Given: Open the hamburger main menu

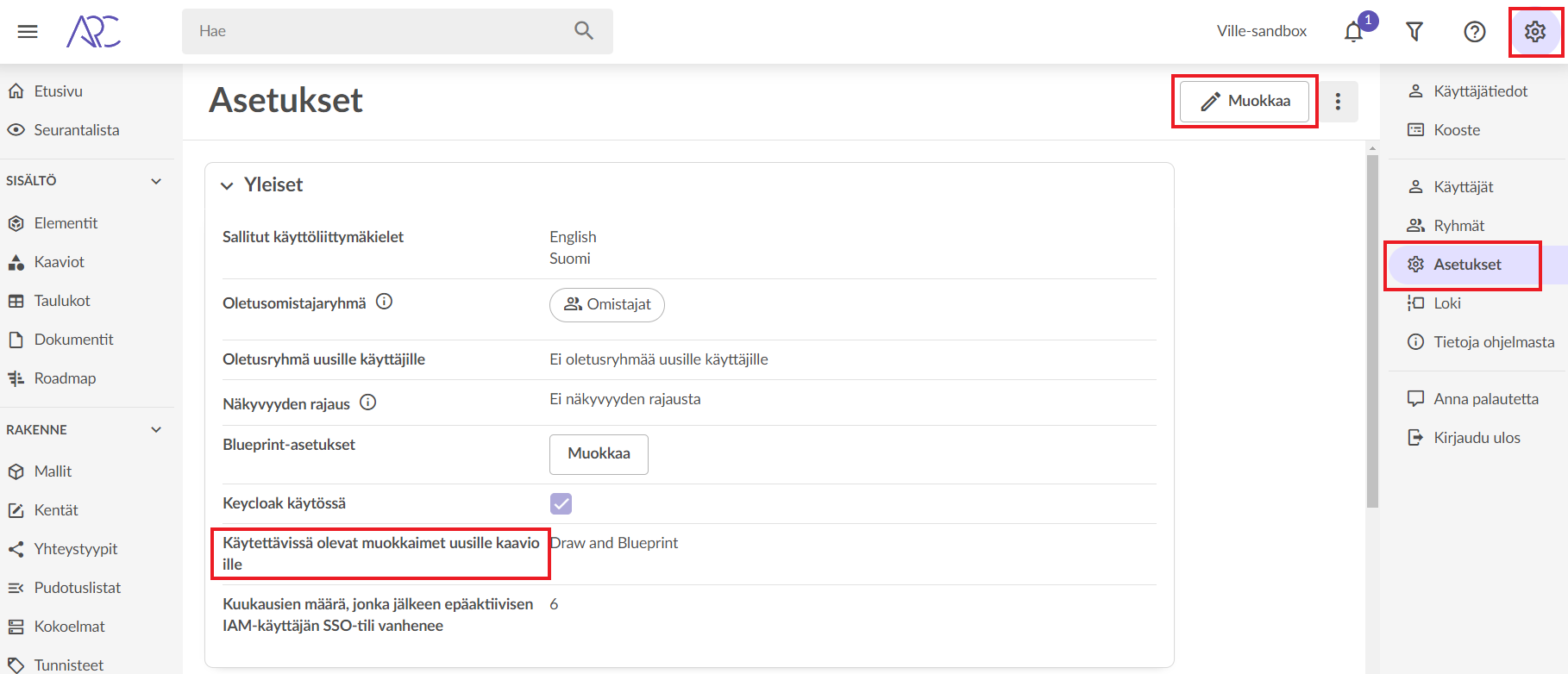Looking at the screenshot, I should [28, 32].
